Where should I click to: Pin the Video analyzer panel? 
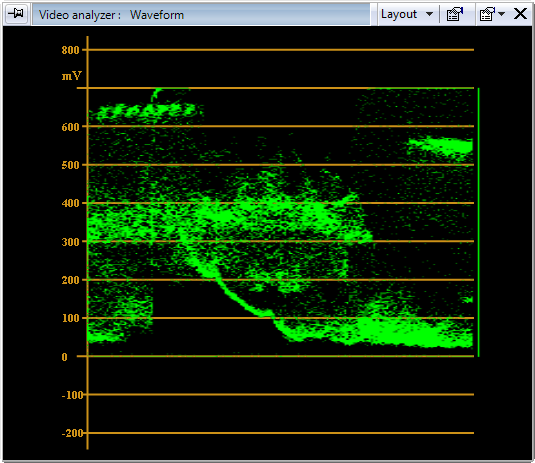[16, 14]
